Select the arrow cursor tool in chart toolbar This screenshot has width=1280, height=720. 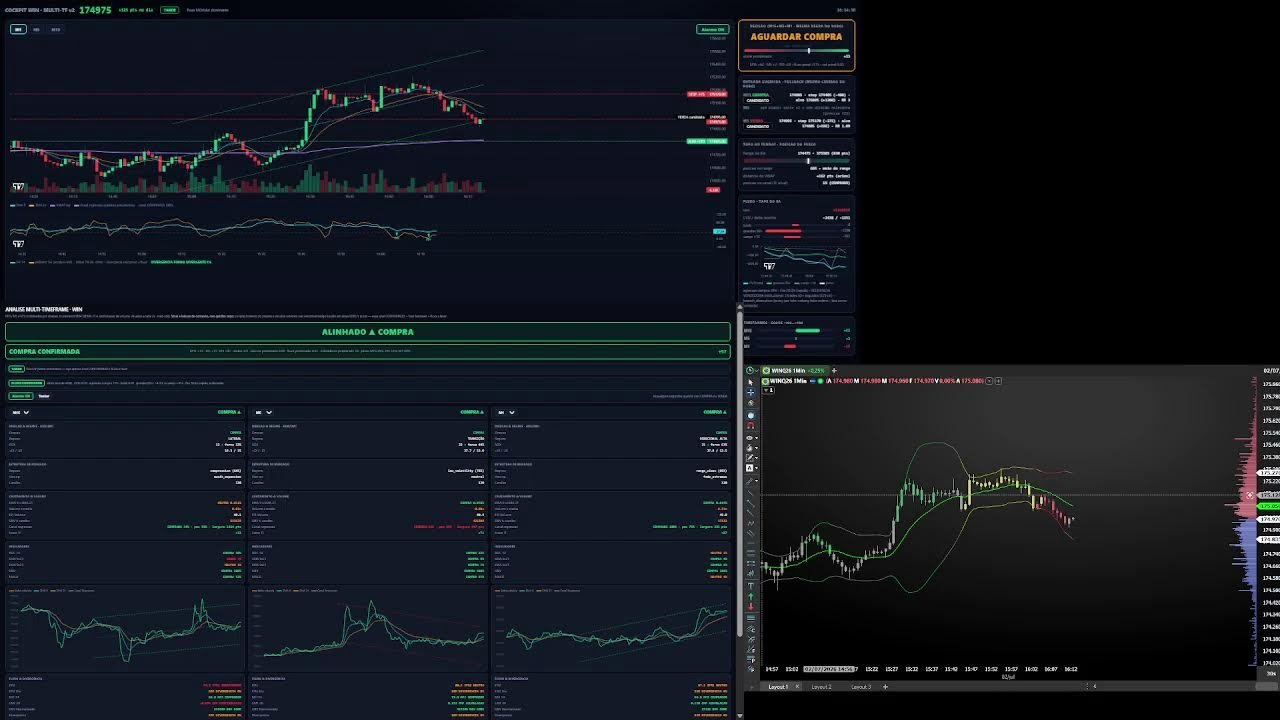click(751, 382)
